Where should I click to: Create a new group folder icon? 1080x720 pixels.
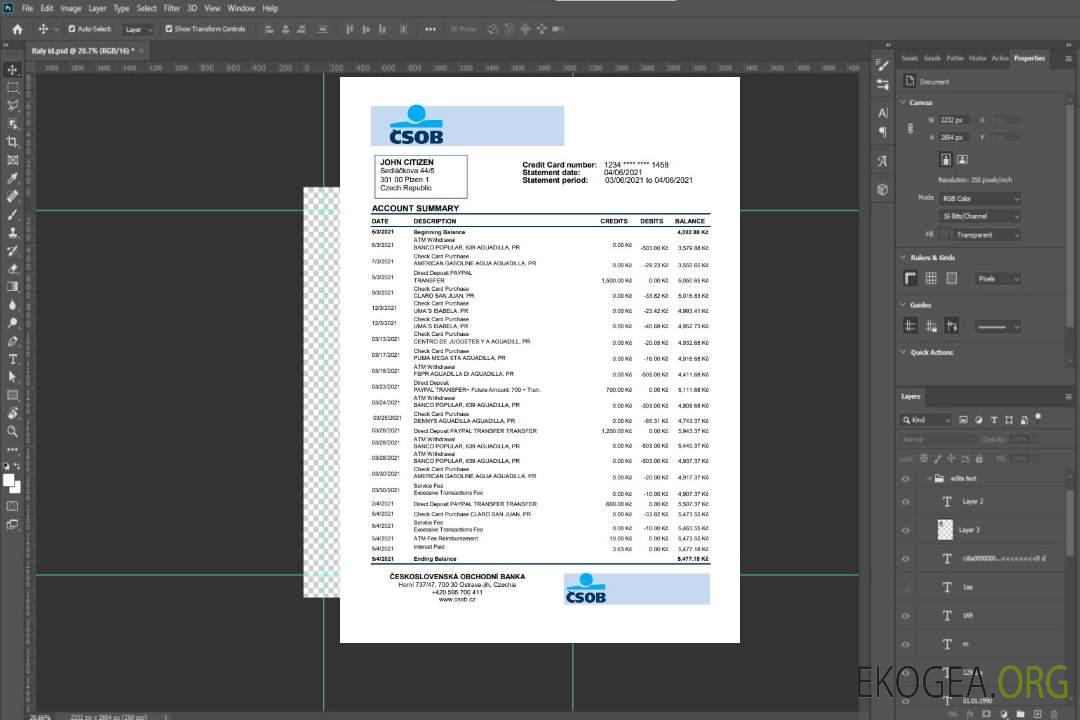tap(1021, 714)
